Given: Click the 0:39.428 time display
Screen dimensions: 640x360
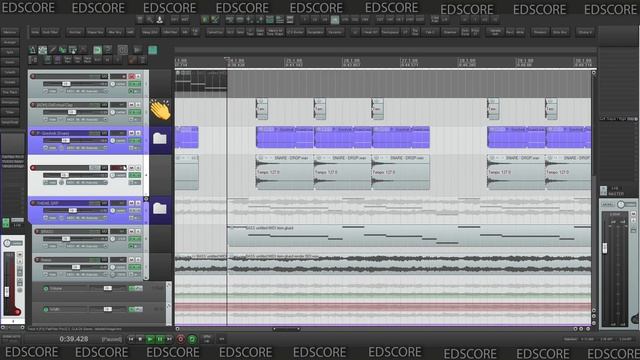Looking at the screenshot, I should pos(74,339).
